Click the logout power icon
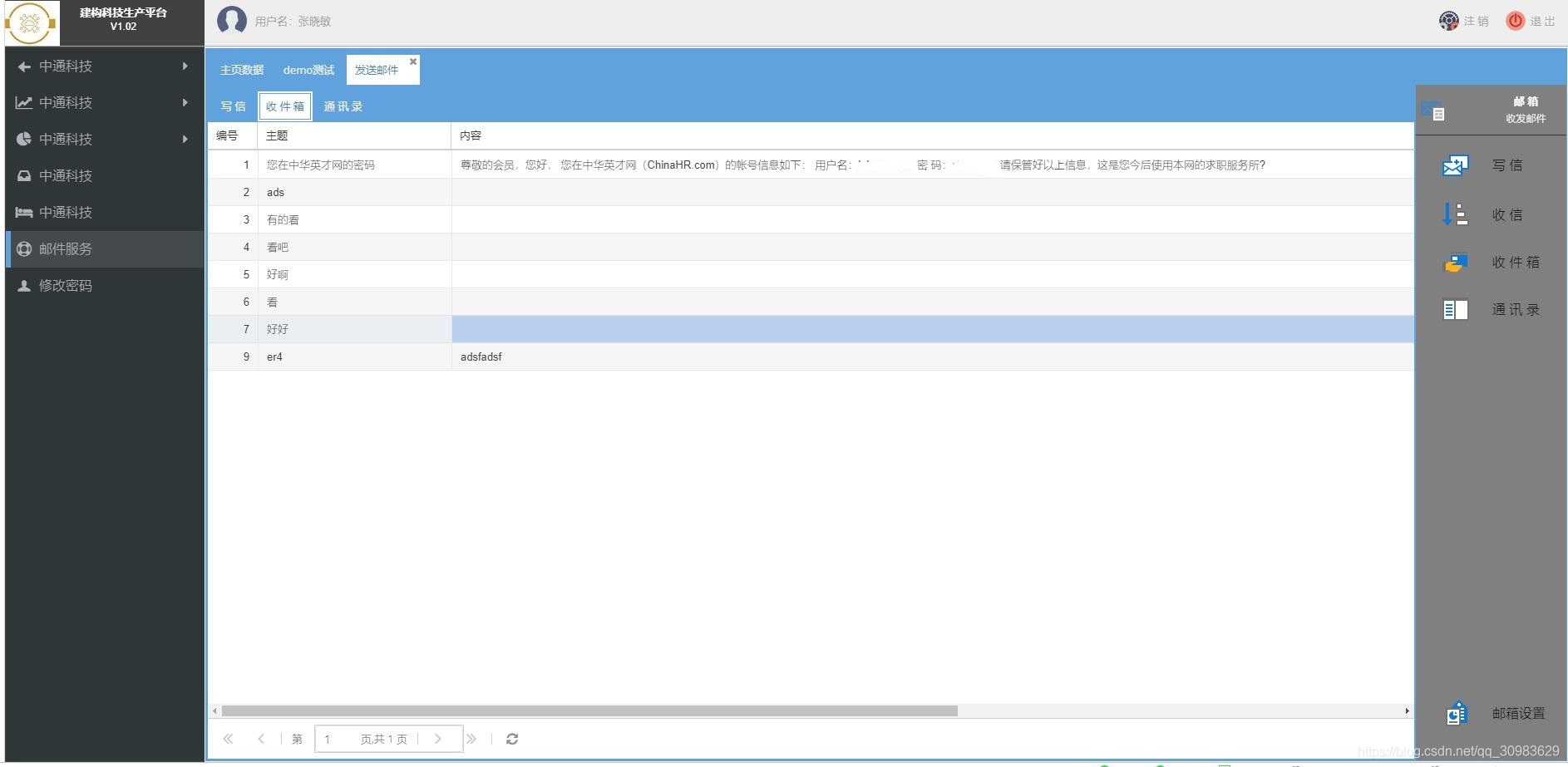 tap(1515, 21)
